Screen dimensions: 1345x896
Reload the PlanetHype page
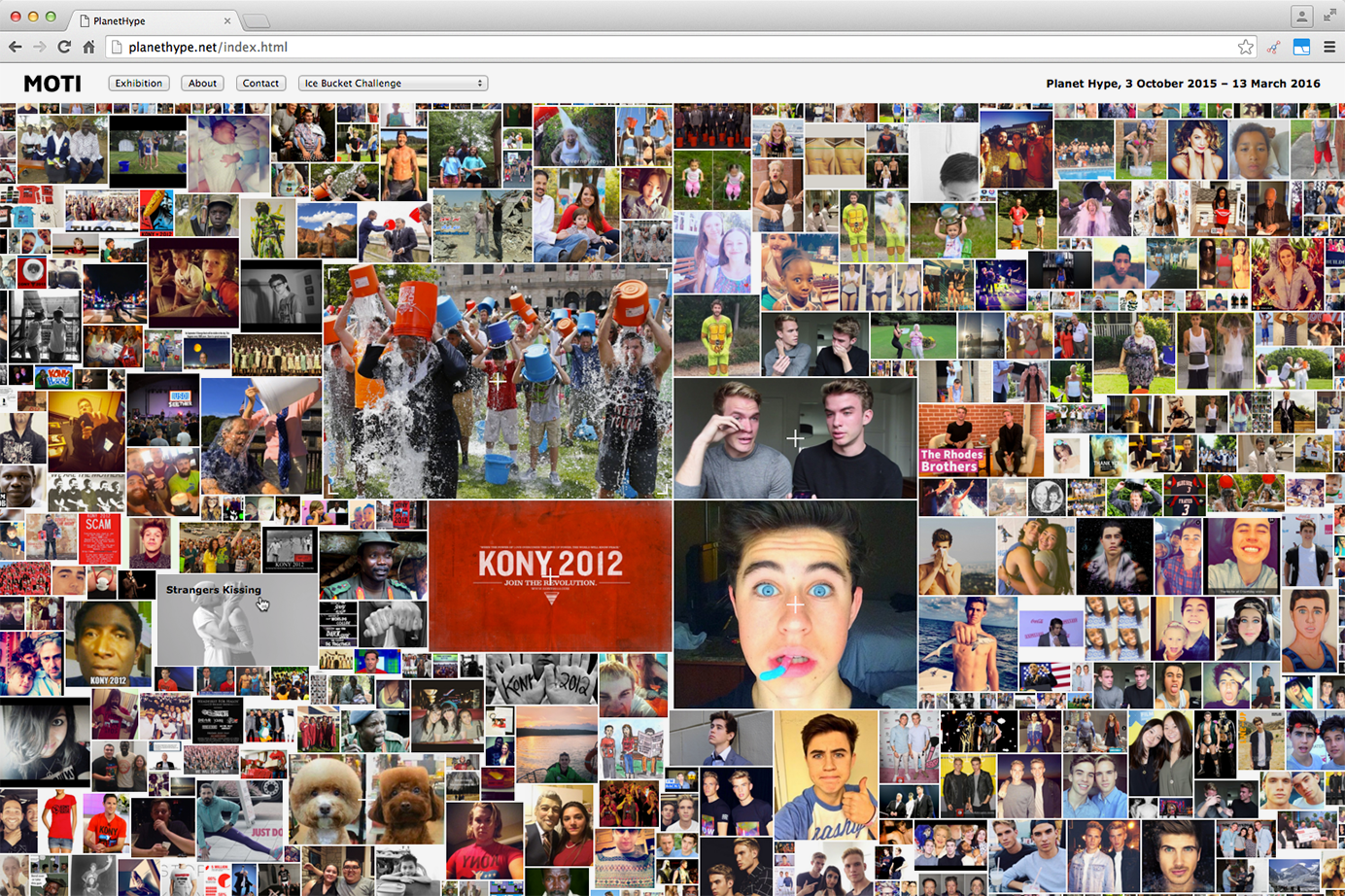[64, 47]
